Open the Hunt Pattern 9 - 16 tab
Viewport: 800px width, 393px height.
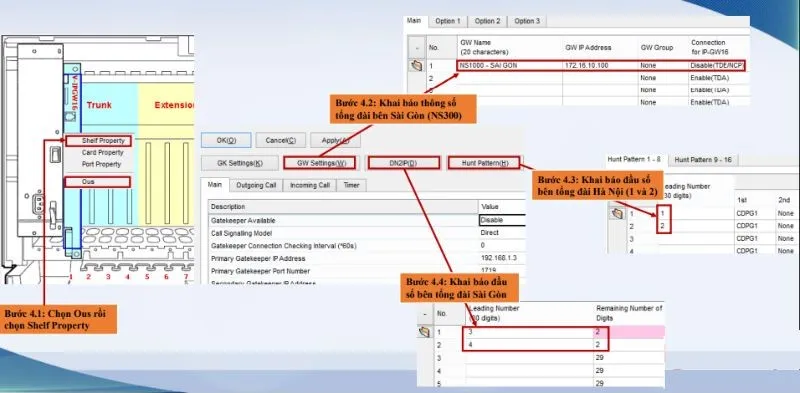coord(703,160)
